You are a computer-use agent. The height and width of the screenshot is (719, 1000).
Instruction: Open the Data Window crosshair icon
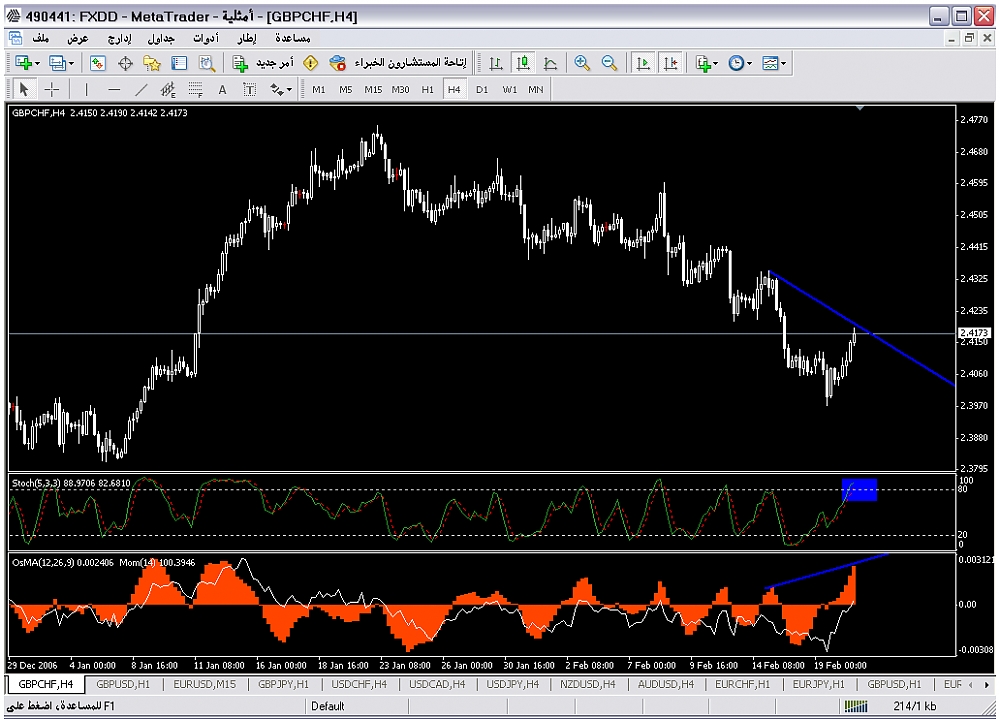126,63
